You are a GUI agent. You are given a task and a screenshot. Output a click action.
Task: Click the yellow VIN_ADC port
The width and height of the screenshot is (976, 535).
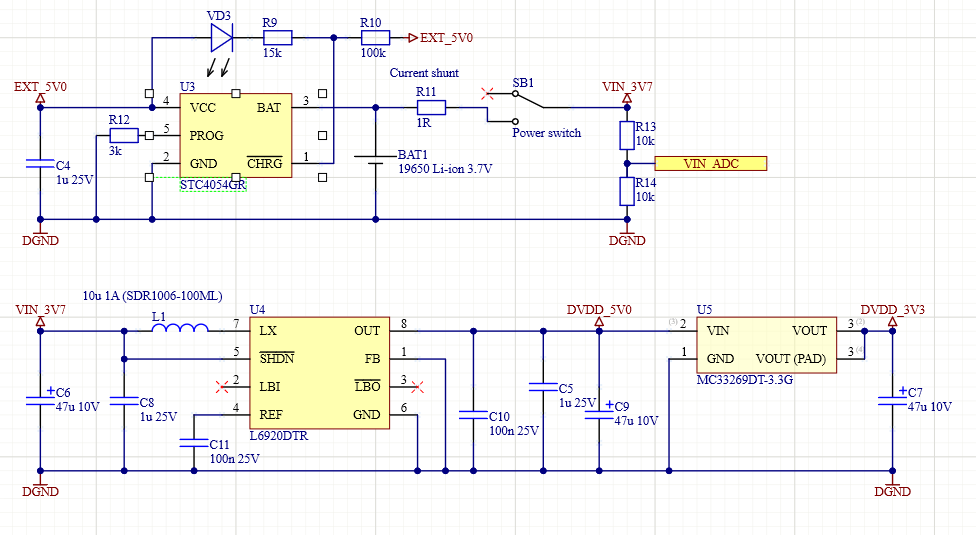pos(711,164)
